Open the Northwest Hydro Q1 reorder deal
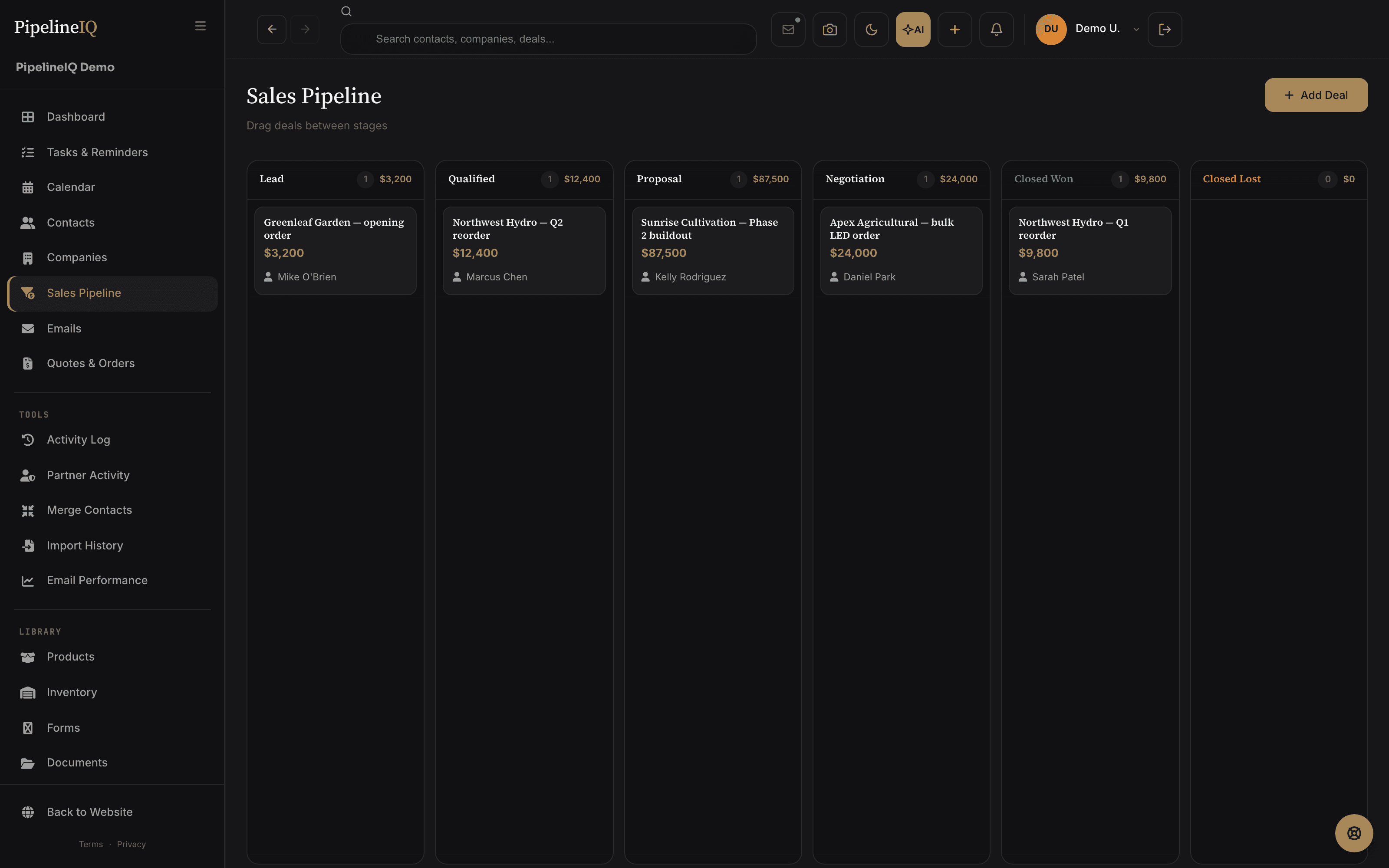 tap(1090, 251)
